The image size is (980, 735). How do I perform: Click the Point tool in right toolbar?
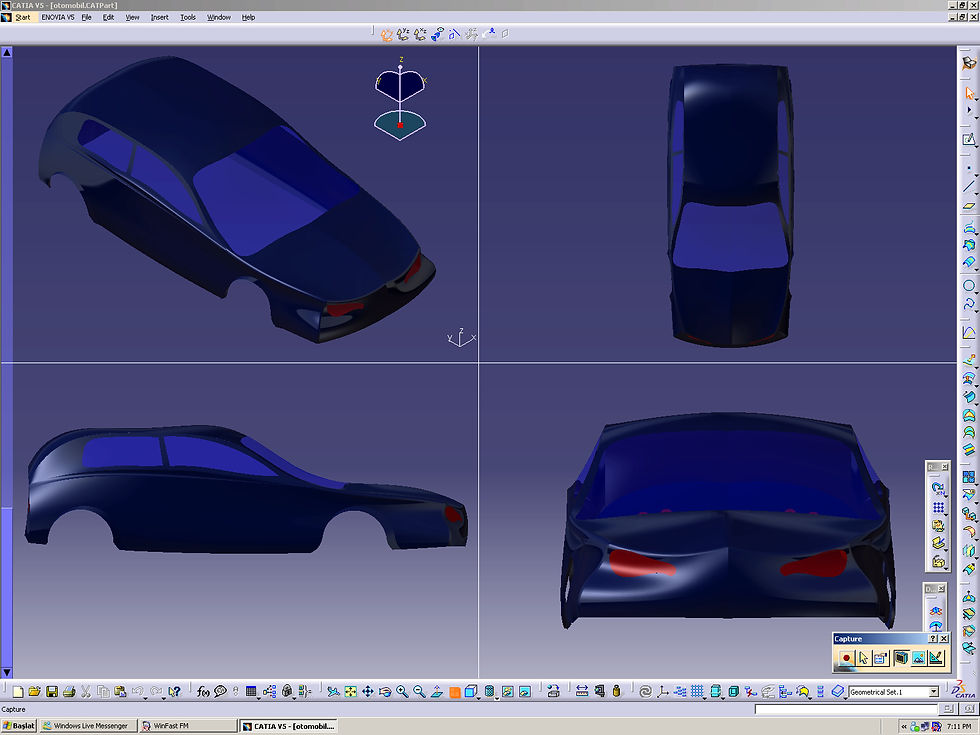[x=969, y=168]
